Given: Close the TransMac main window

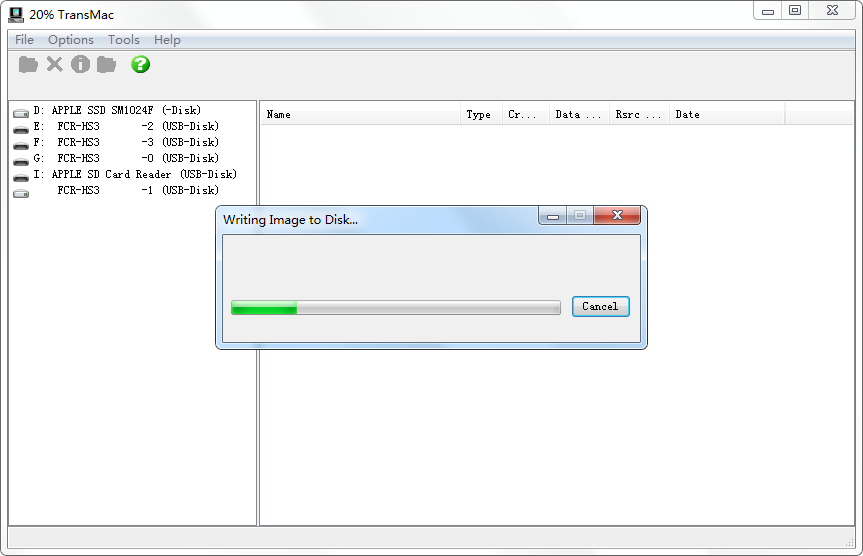Looking at the screenshot, I should tap(833, 10).
